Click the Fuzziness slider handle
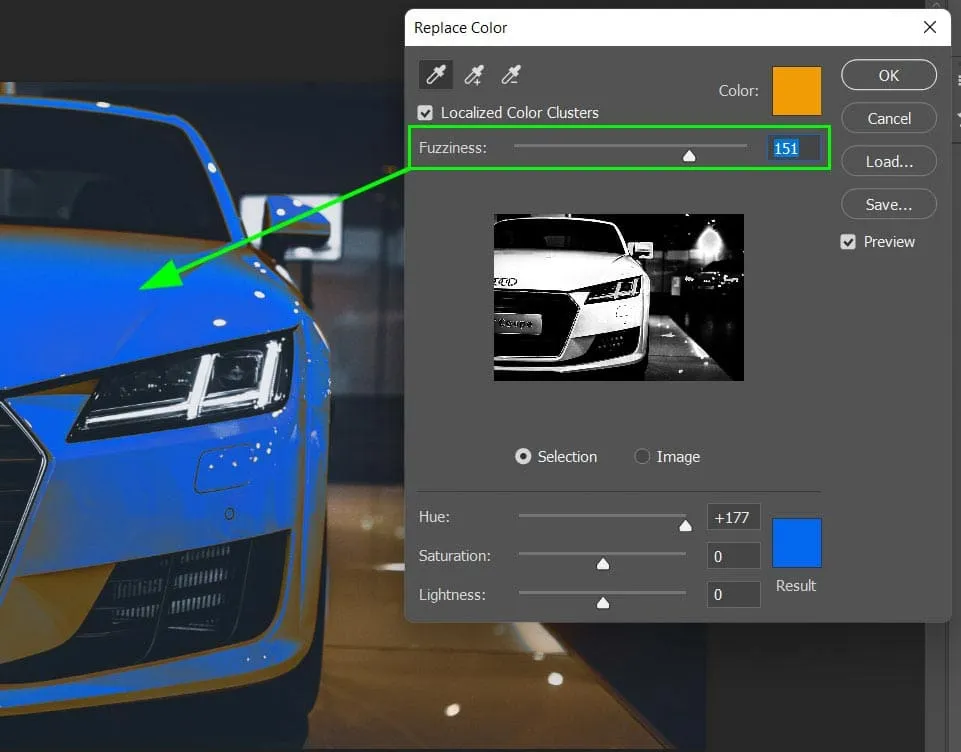 click(689, 155)
